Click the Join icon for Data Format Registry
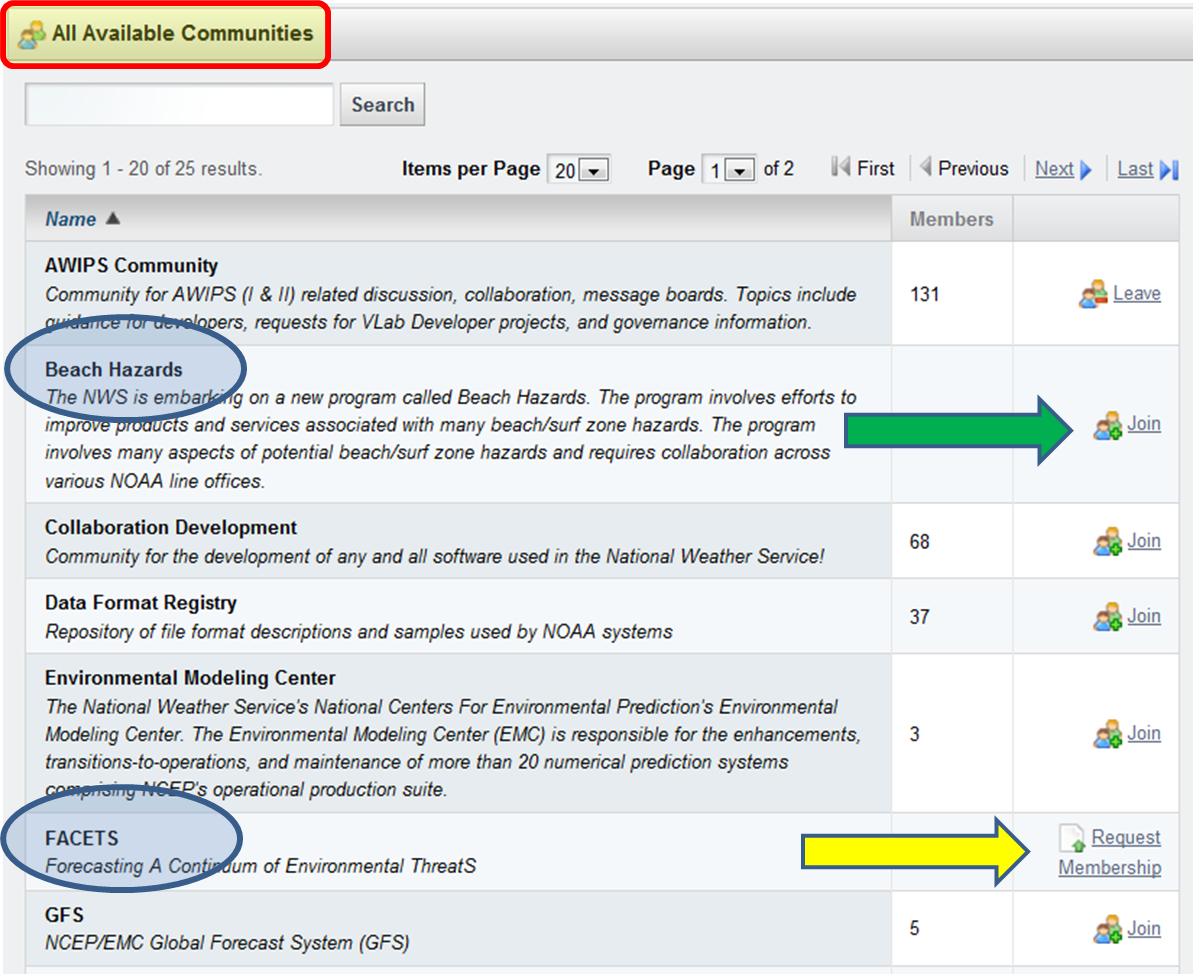1193x974 pixels. (x=1108, y=617)
